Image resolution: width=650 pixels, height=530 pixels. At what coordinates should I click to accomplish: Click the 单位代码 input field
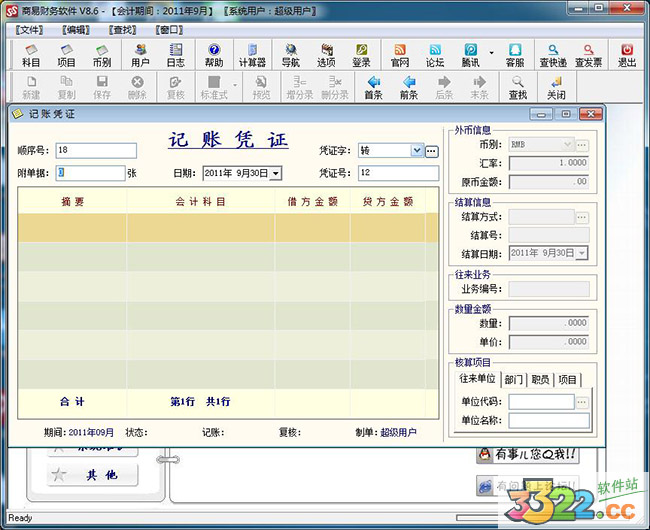(541, 402)
